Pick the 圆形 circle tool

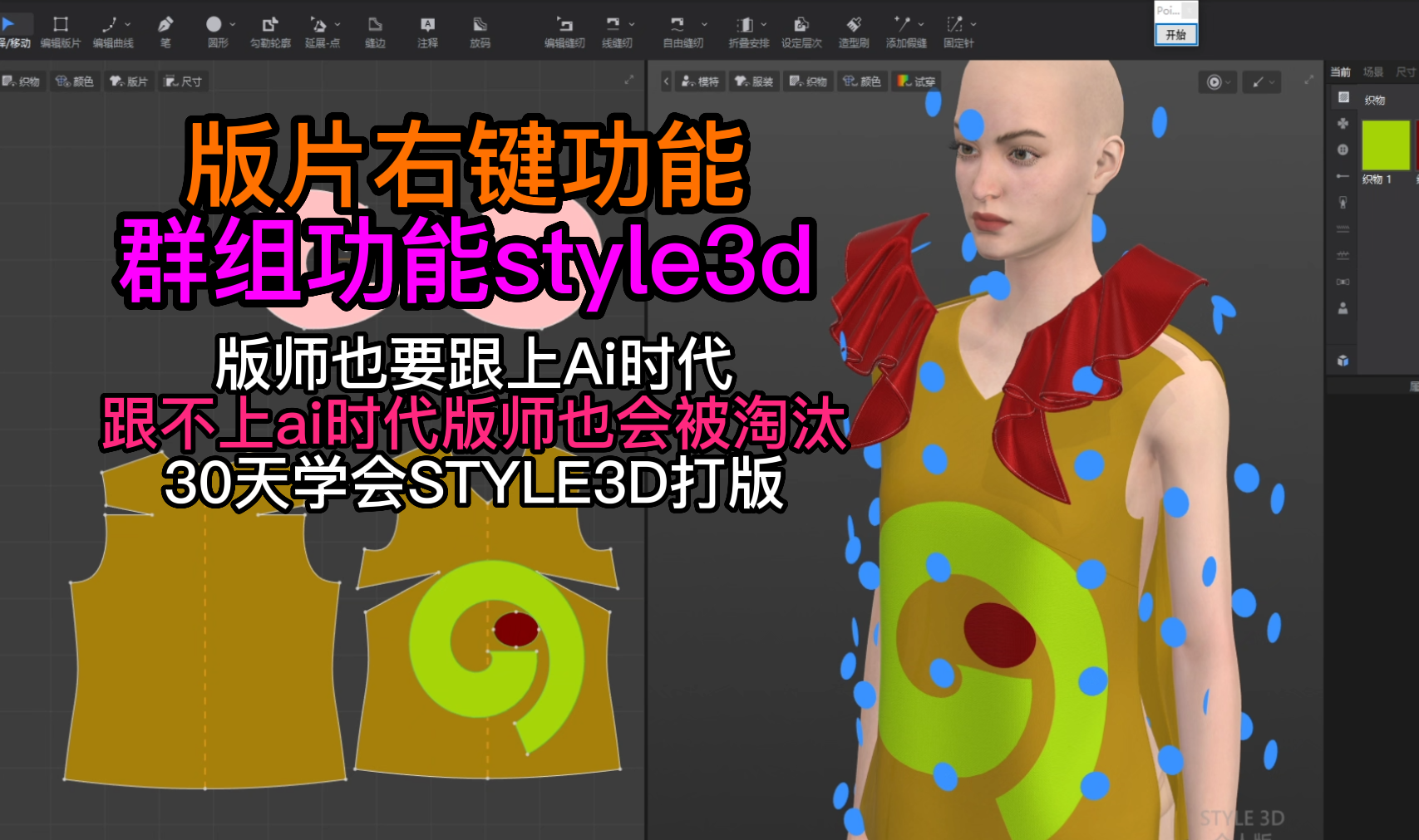(x=217, y=32)
